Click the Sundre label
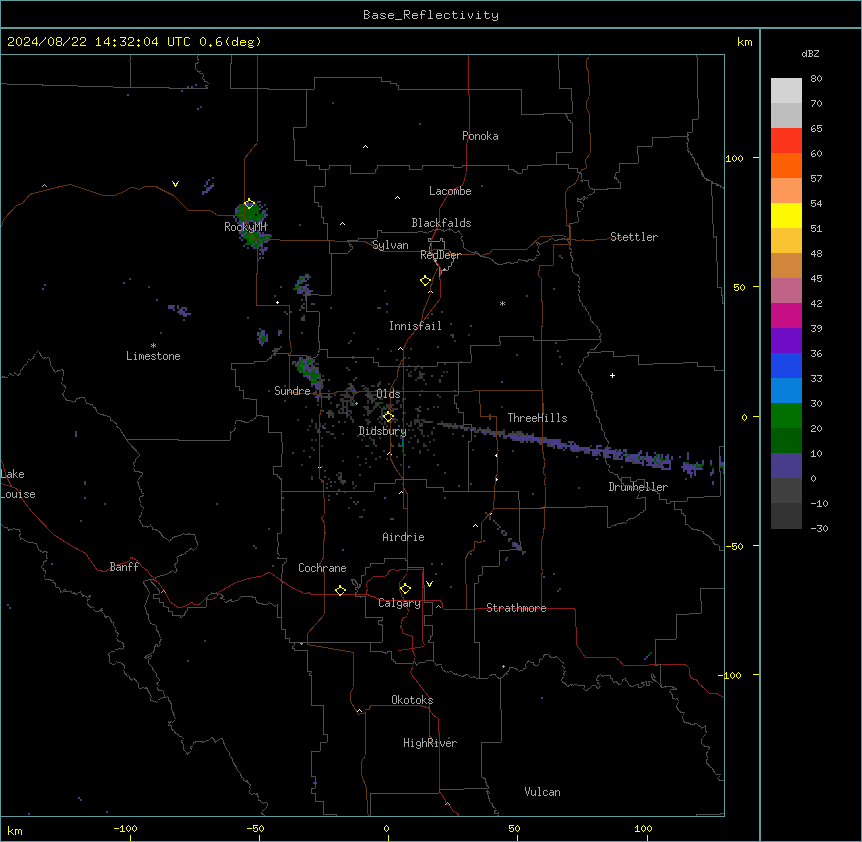Image resolution: width=862 pixels, height=842 pixels. 292,391
